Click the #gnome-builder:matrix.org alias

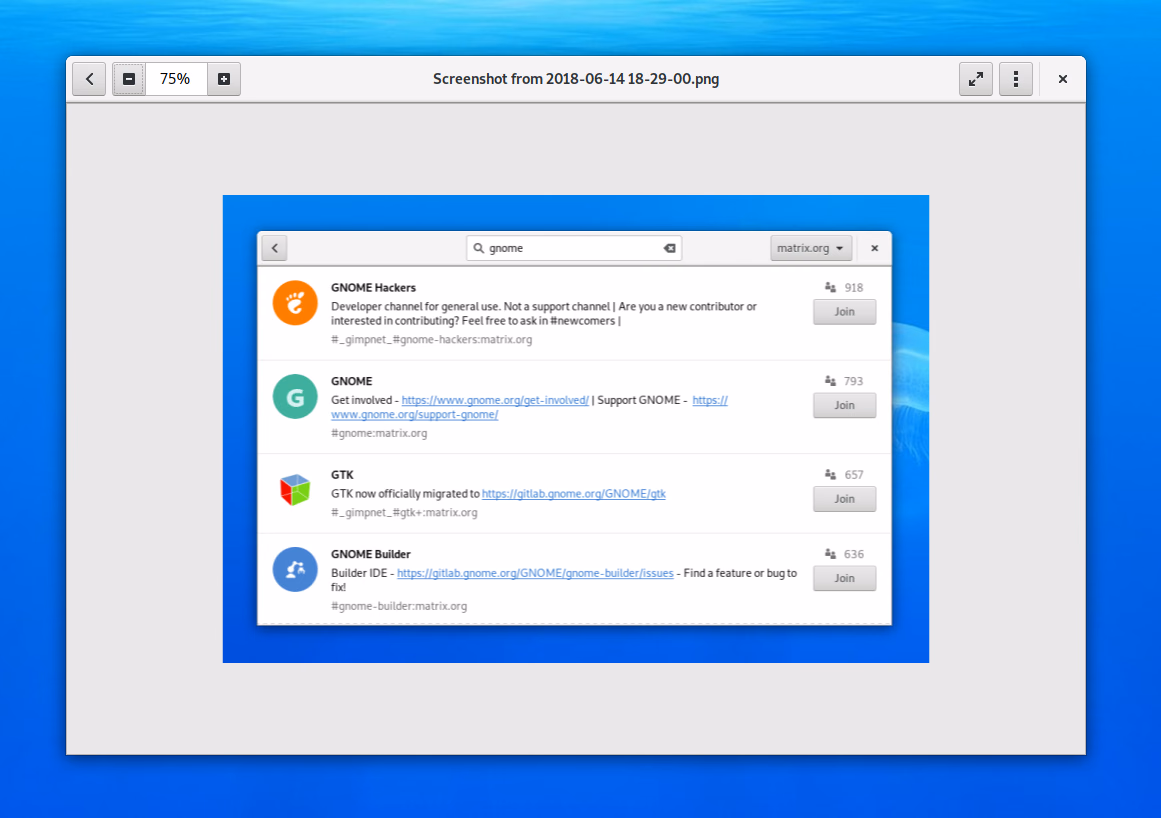(399, 606)
